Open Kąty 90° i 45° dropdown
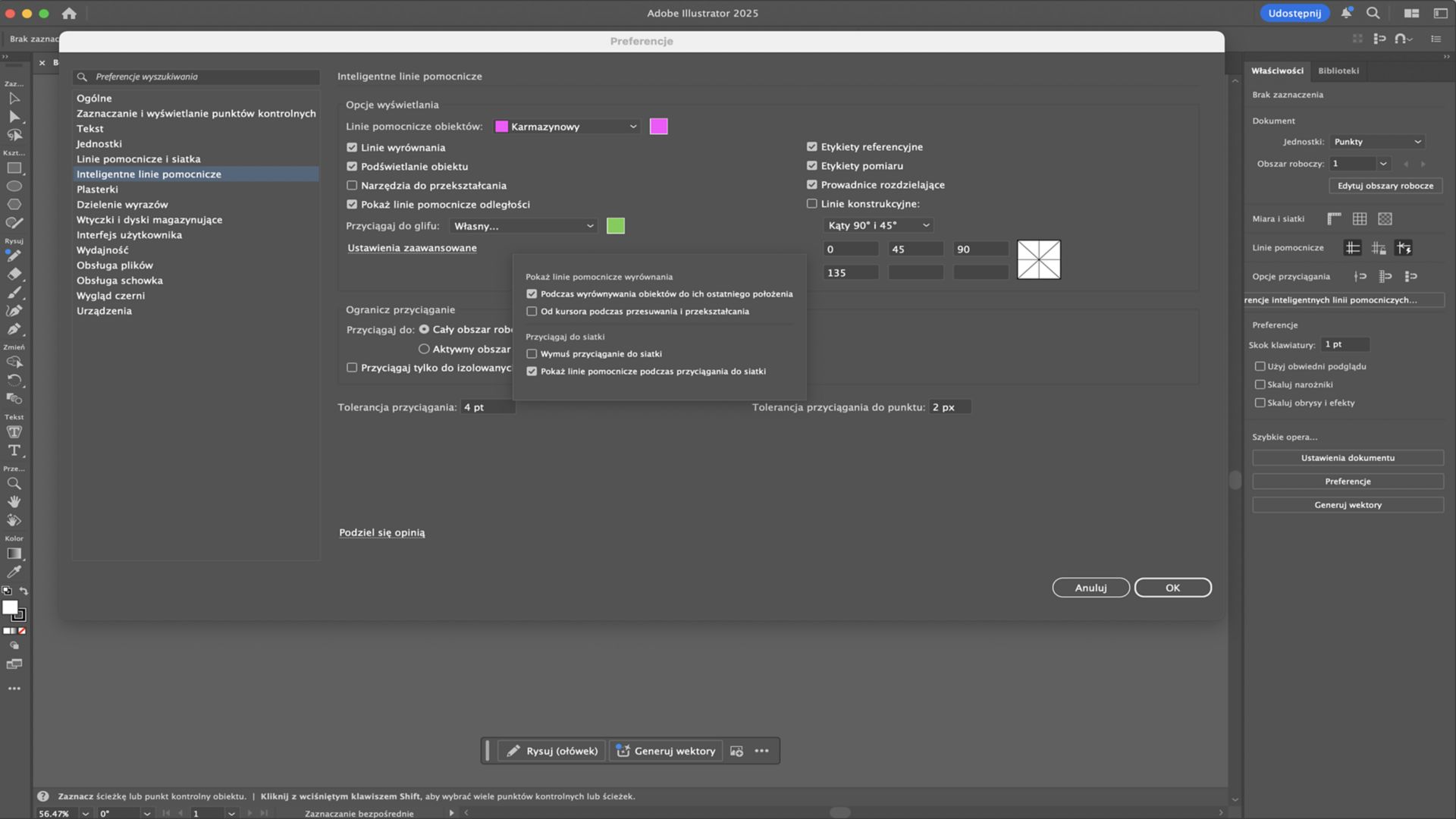The width and height of the screenshot is (1456, 819). click(878, 225)
